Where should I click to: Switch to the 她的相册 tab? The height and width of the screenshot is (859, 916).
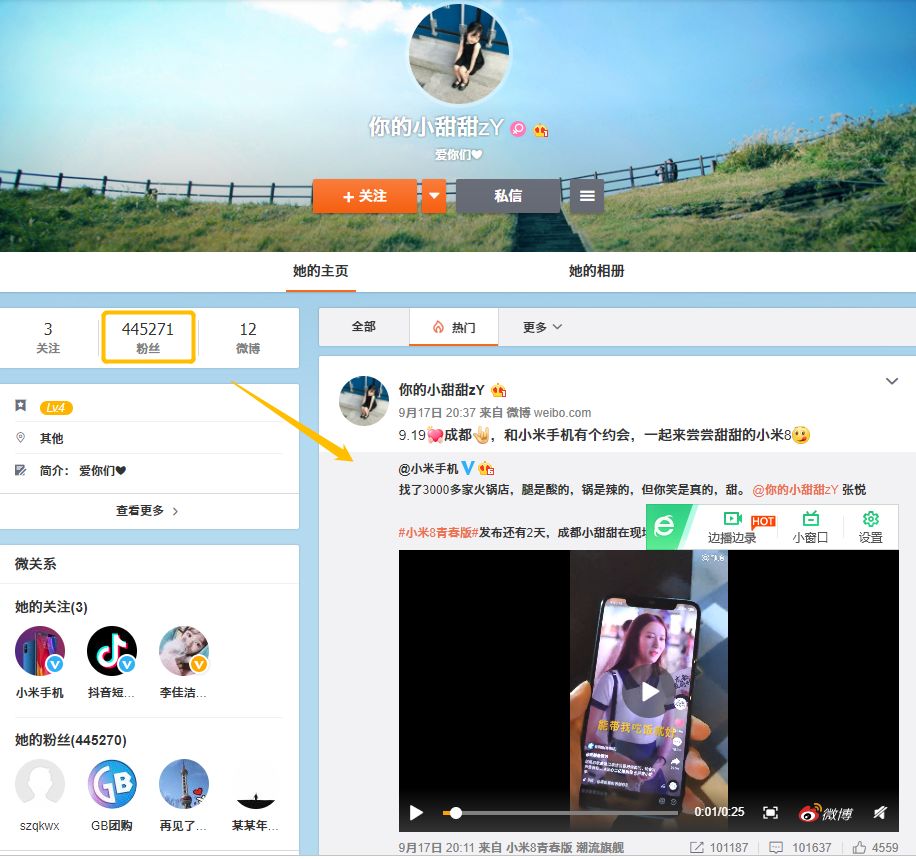coord(596,271)
